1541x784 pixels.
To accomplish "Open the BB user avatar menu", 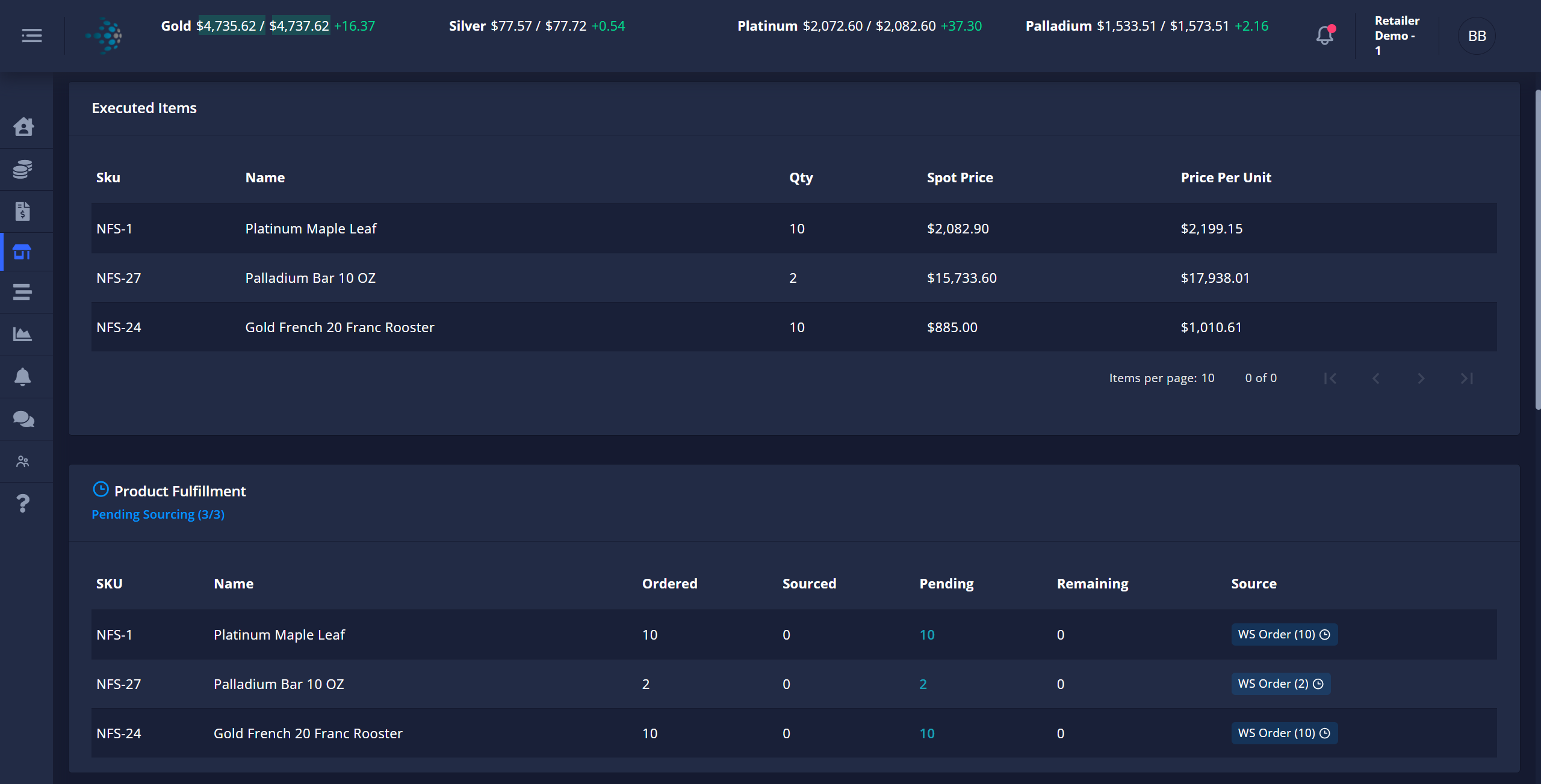I will tap(1477, 36).
